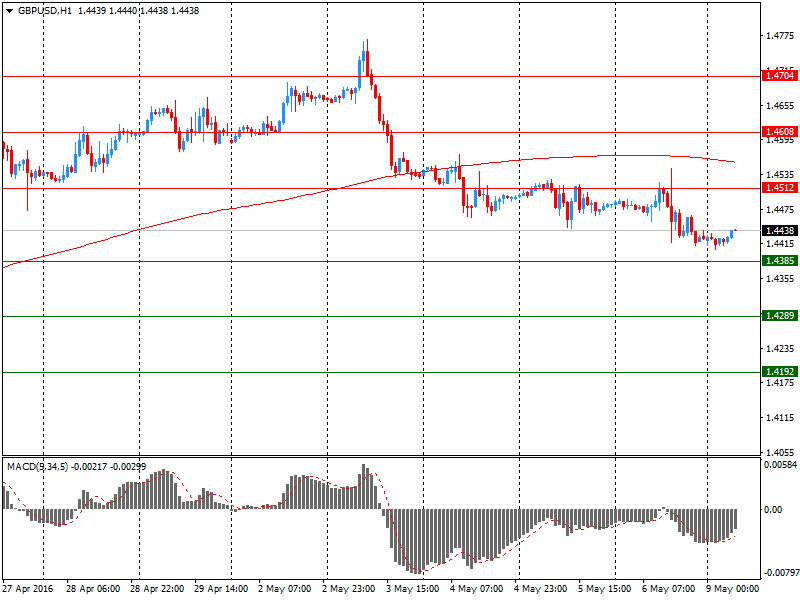
Task: Select the MACD(9,34,5) indicator label
Action: pos(37,466)
